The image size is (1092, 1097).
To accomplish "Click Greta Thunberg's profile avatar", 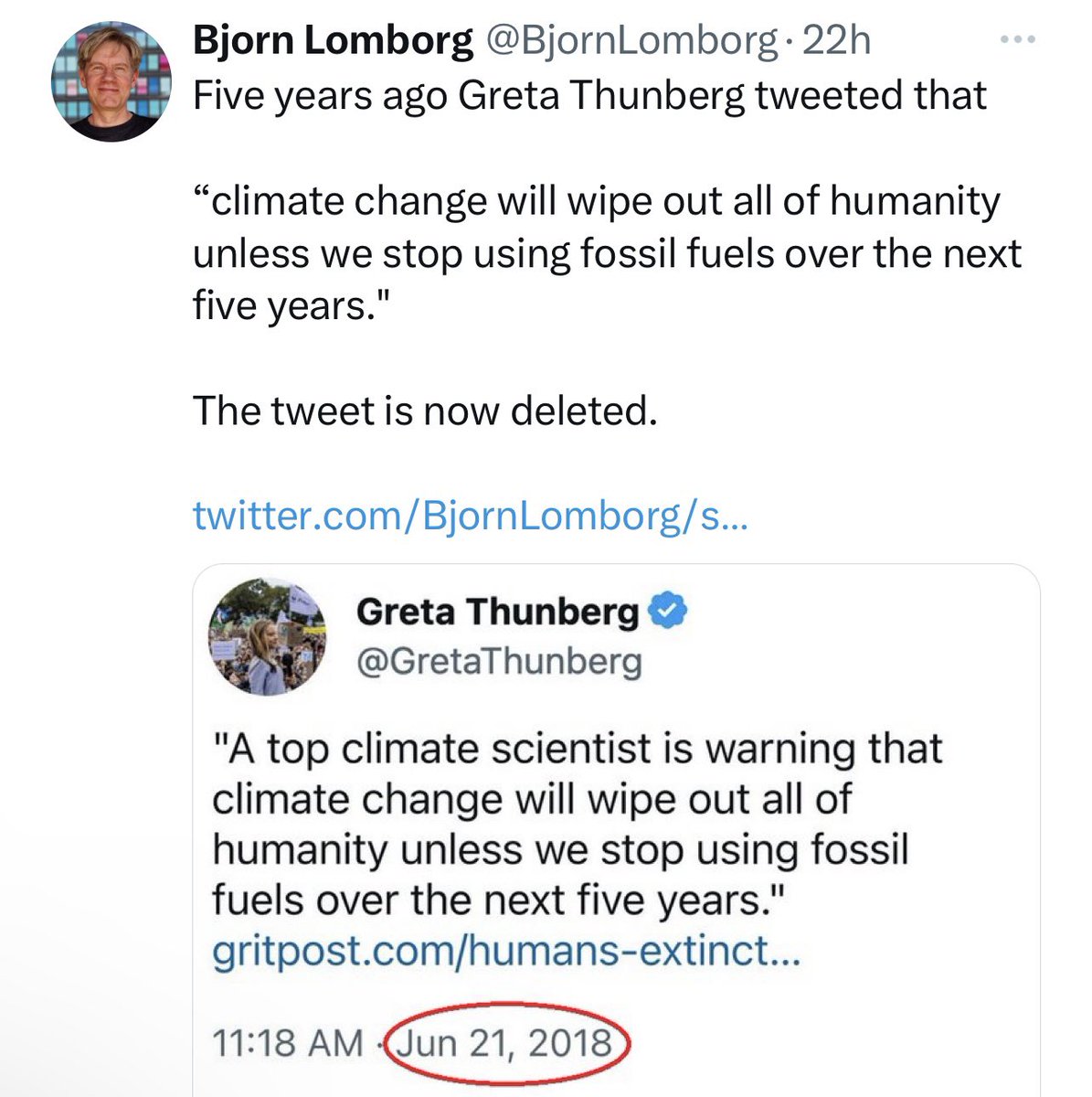I will click(270, 637).
